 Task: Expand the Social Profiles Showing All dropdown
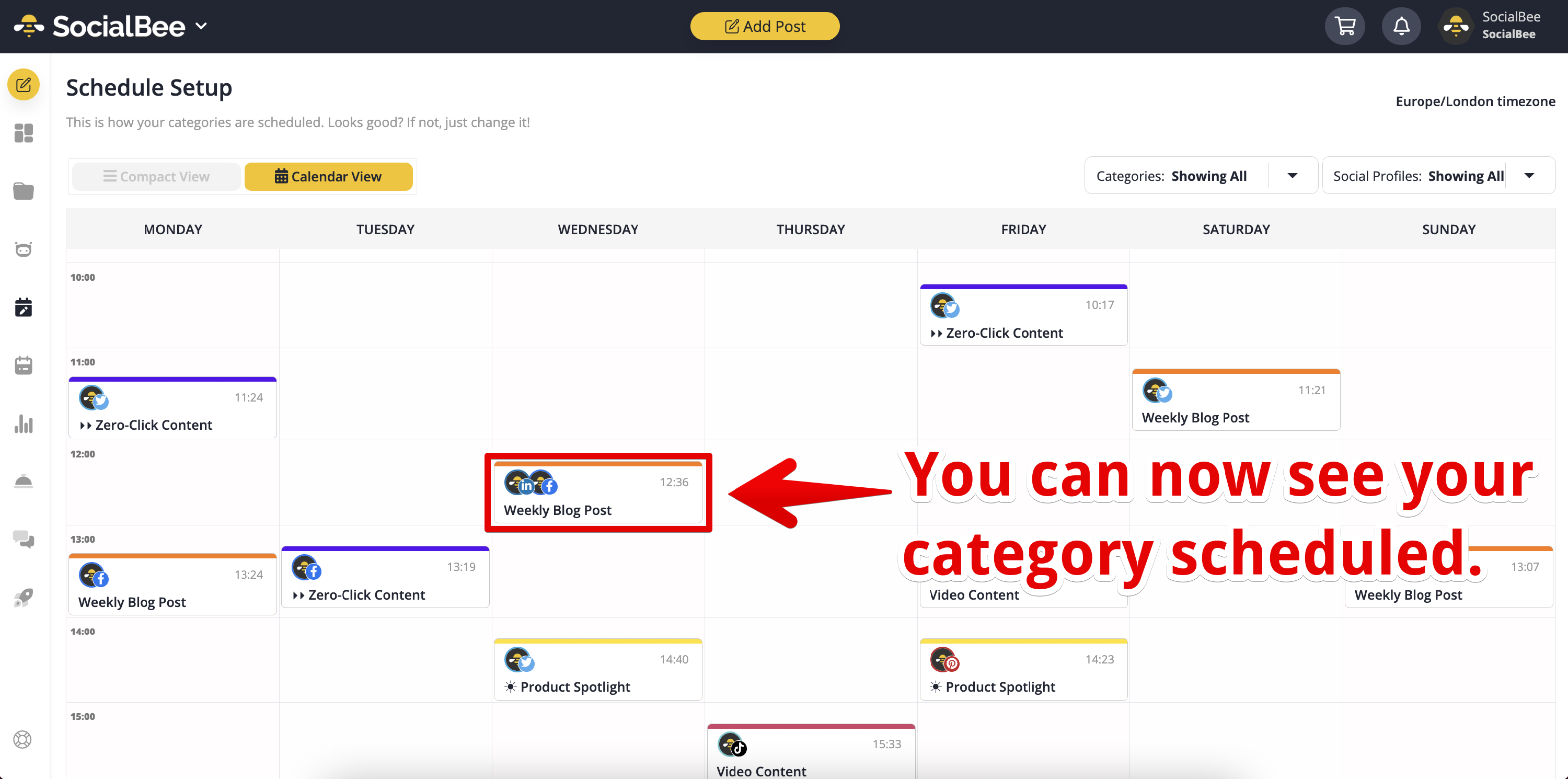(x=1438, y=176)
